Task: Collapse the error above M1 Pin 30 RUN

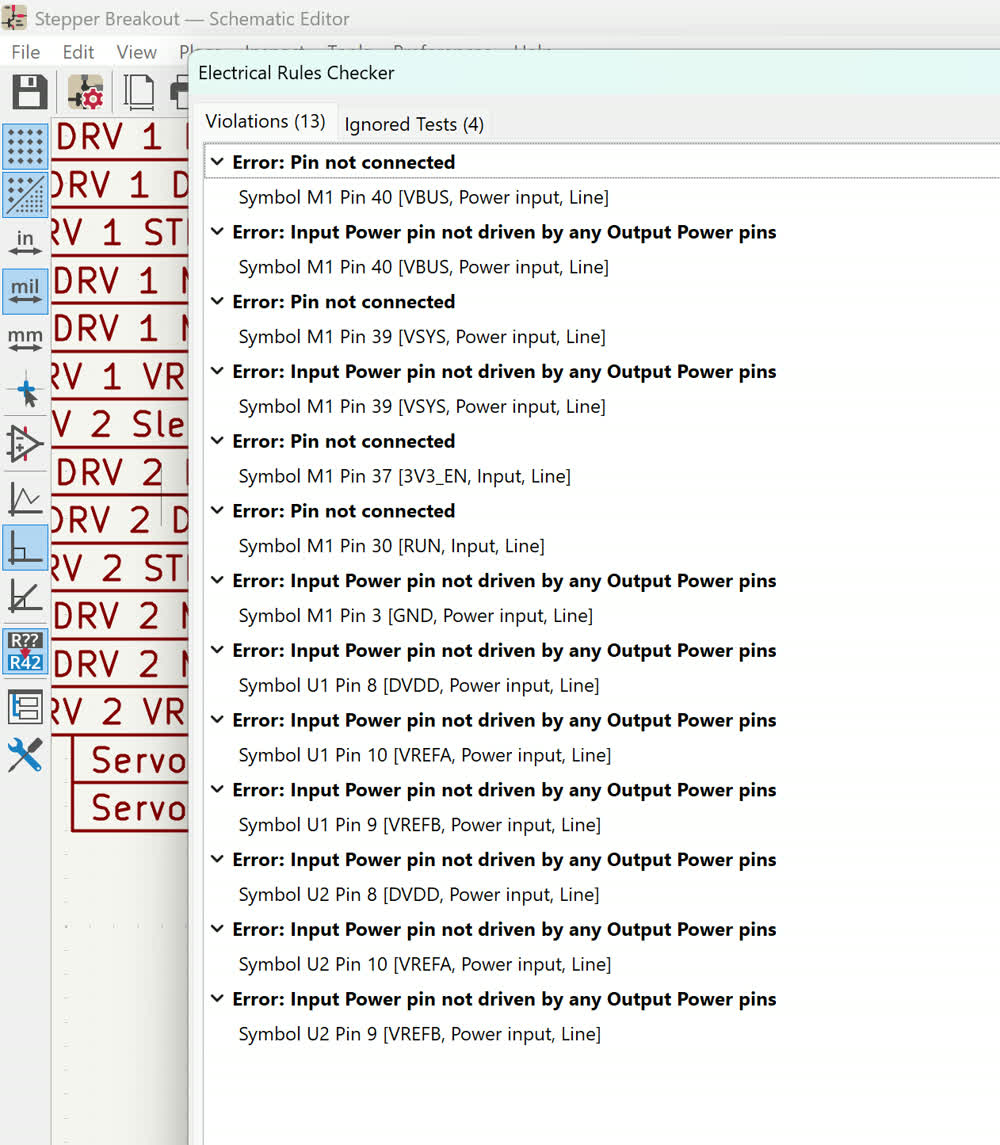Action: [x=217, y=511]
